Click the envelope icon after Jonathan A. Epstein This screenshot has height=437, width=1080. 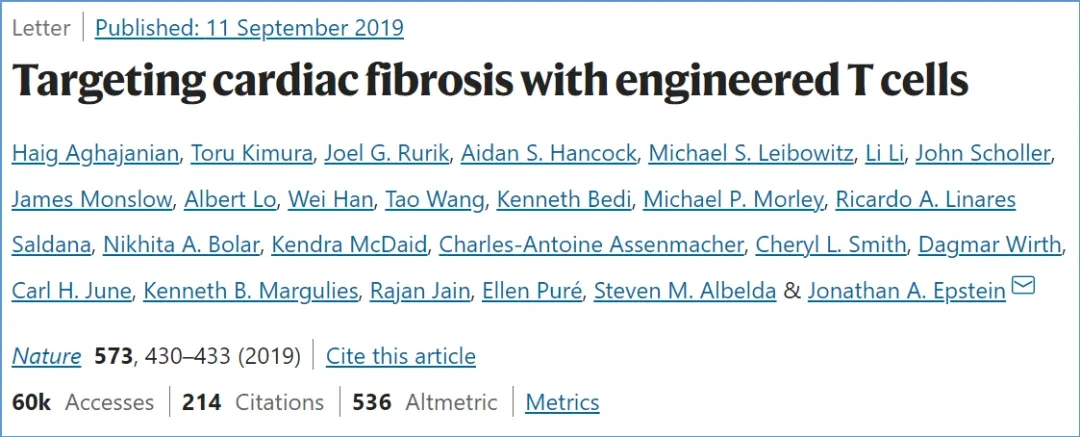coord(1024,285)
